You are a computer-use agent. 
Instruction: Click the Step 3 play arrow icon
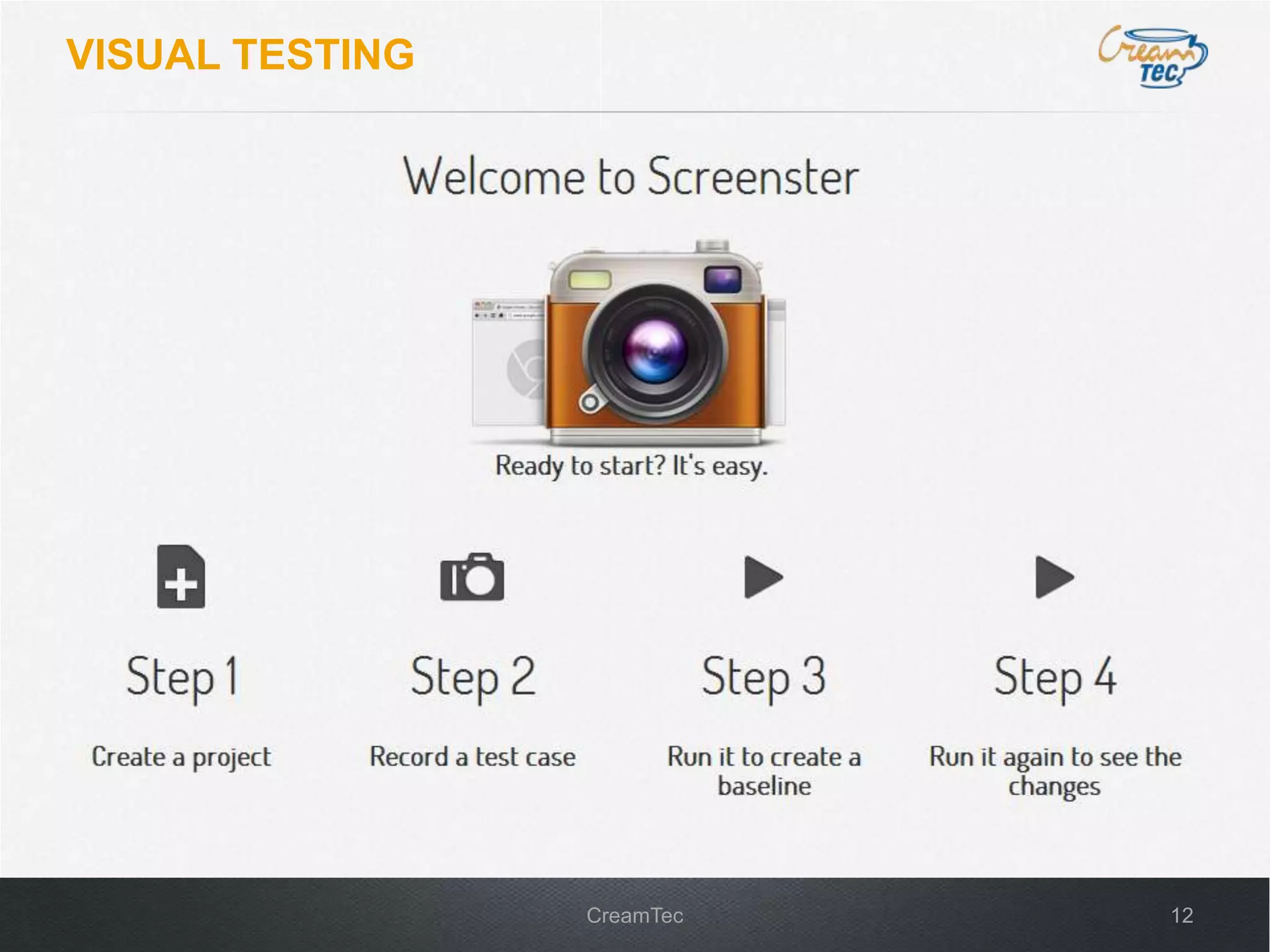pos(763,577)
